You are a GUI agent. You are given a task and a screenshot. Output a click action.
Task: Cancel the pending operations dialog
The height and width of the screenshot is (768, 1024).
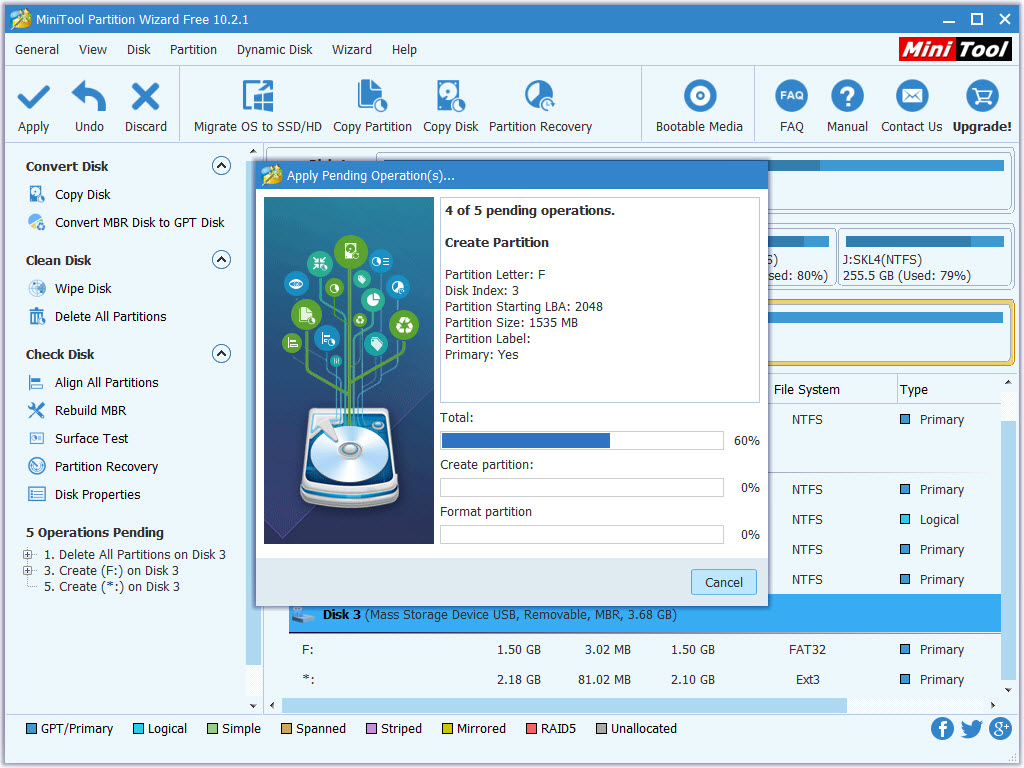pos(723,582)
